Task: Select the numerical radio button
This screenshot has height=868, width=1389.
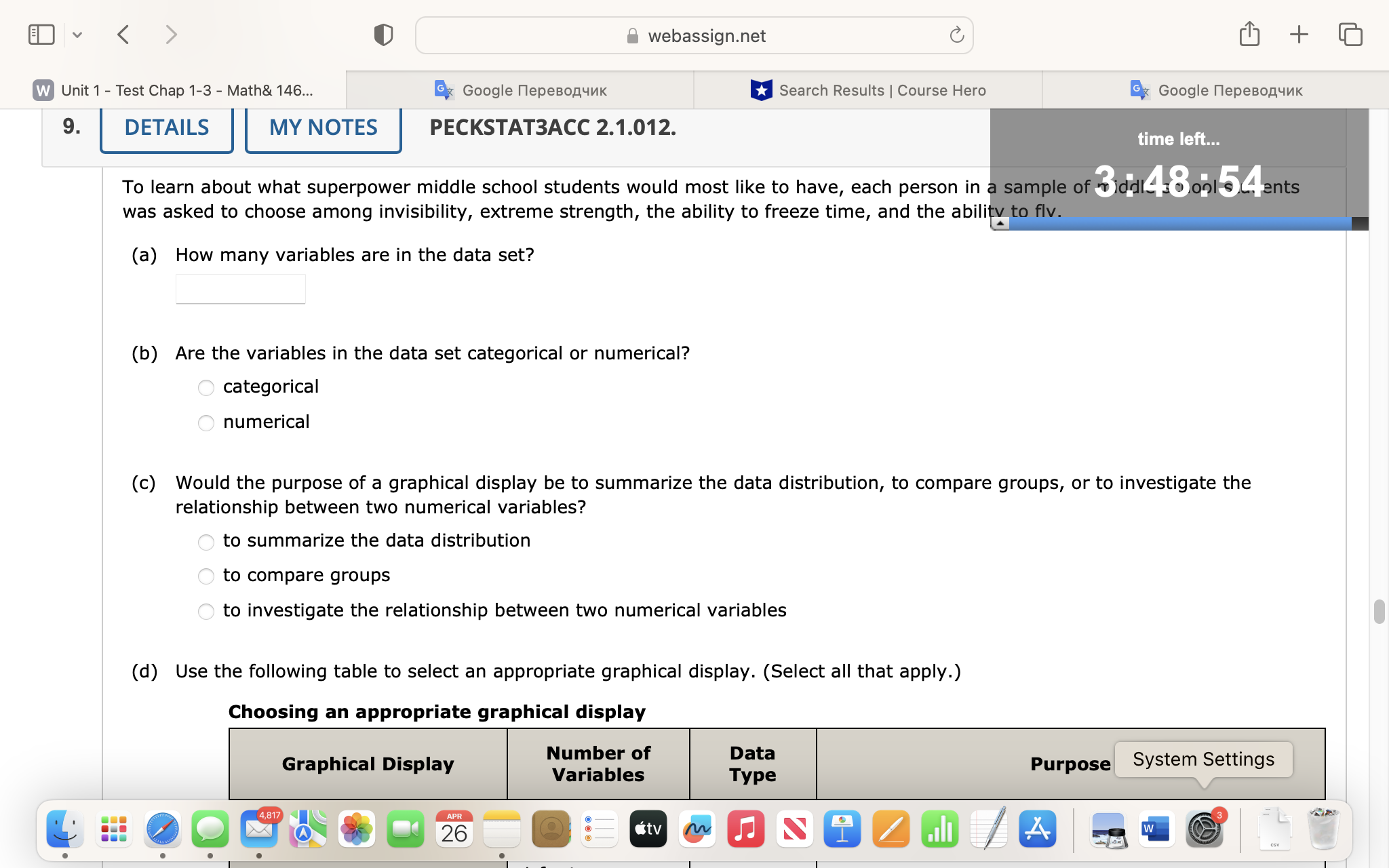Action: (x=206, y=422)
